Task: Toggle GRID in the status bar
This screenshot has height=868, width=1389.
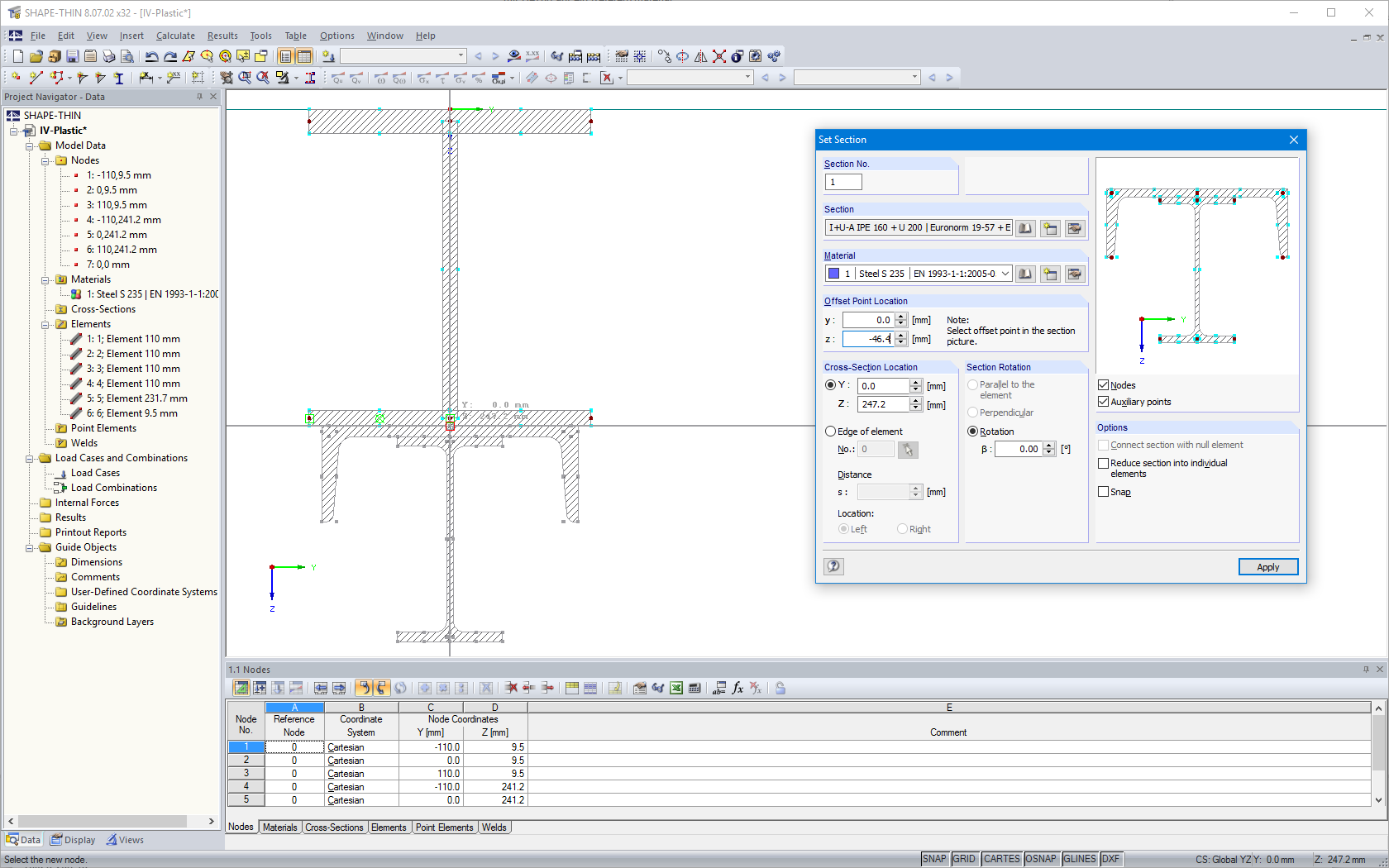Action: (x=964, y=859)
